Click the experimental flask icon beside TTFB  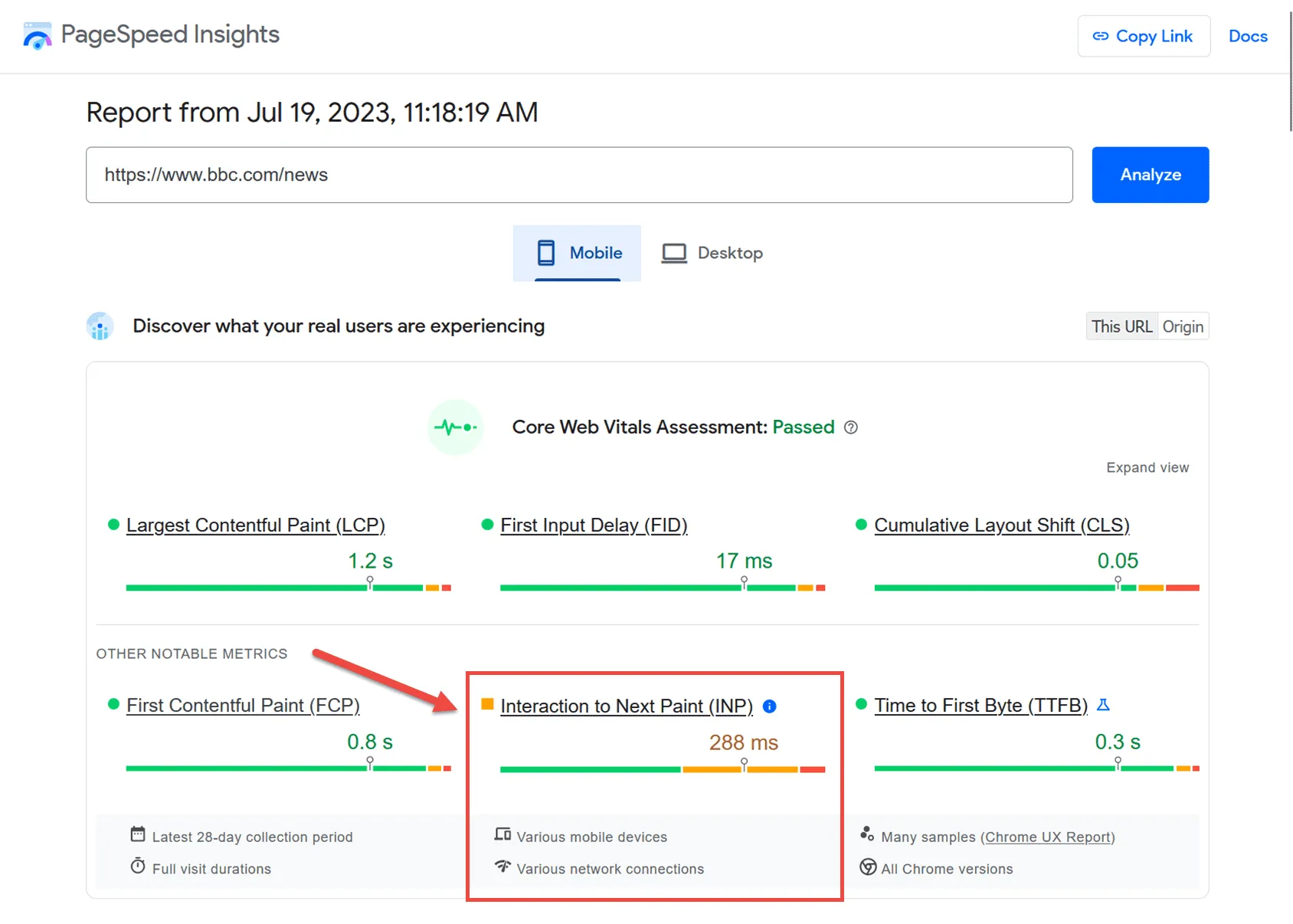[x=1103, y=705]
